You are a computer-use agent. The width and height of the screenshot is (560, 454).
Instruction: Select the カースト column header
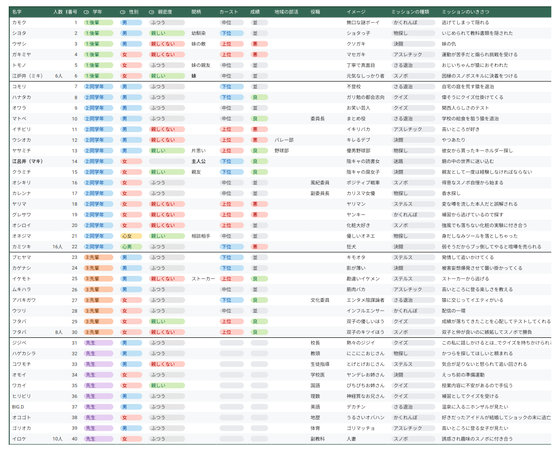[229, 12]
